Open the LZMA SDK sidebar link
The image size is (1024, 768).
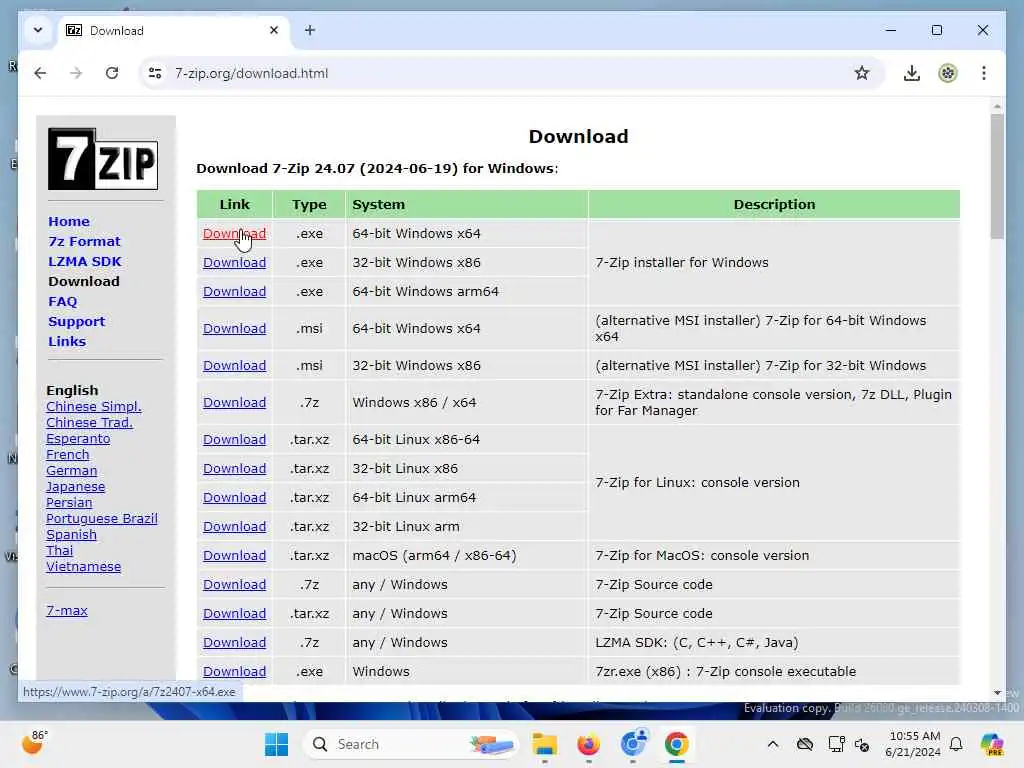(85, 261)
